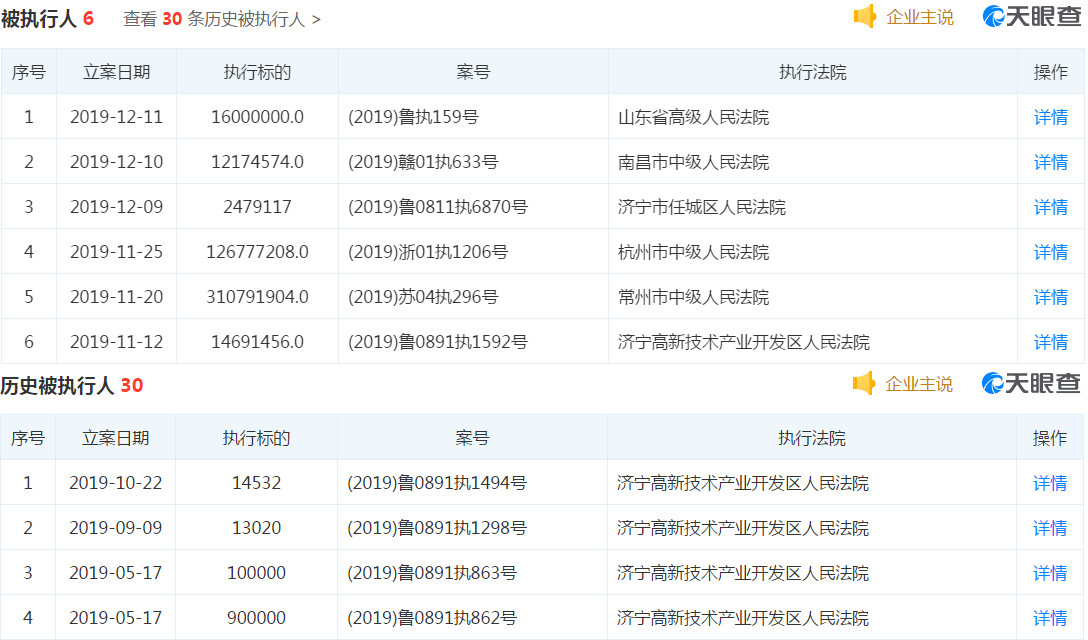
Task: Click court 济宁高新技术产业开发区人民法院 in 2019-11-12 row
Action: click(744, 342)
